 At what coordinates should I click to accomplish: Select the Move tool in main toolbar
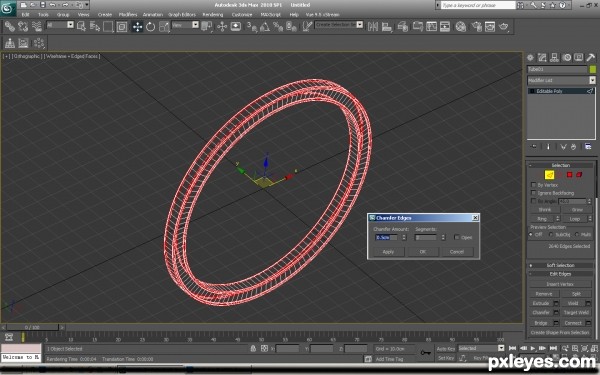(137, 26)
